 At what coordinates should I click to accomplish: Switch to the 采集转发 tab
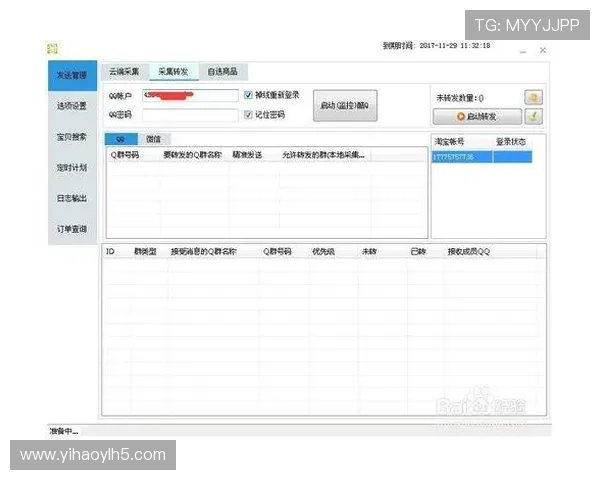(x=174, y=72)
